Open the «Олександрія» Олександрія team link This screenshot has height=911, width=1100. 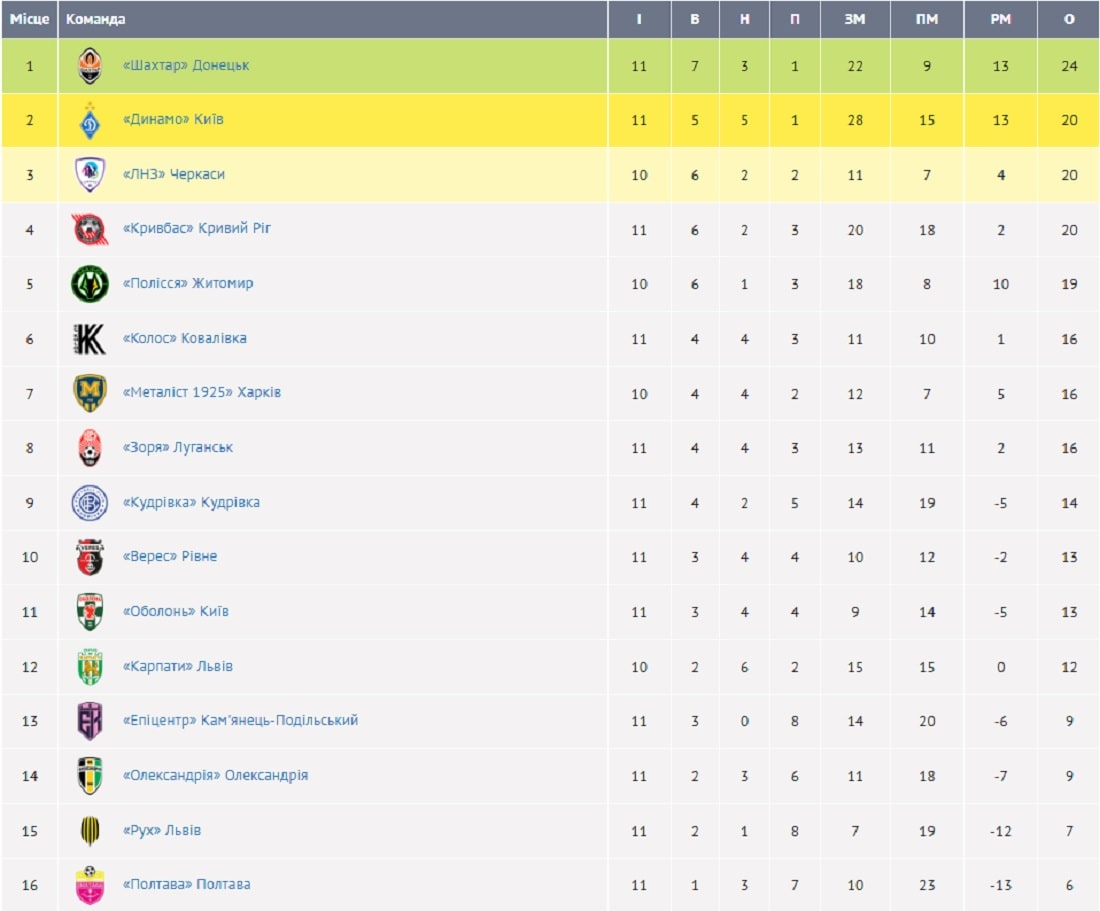215,775
